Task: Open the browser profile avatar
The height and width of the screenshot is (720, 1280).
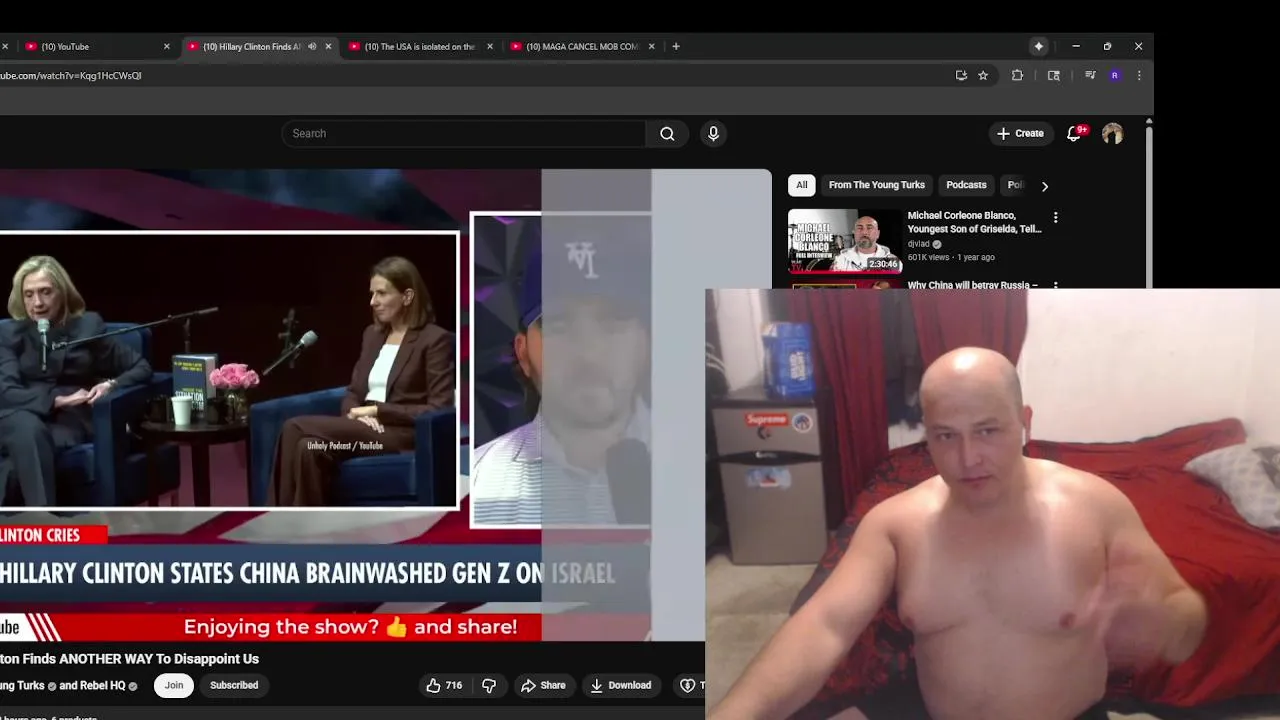Action: click(x=1114, y=75)
